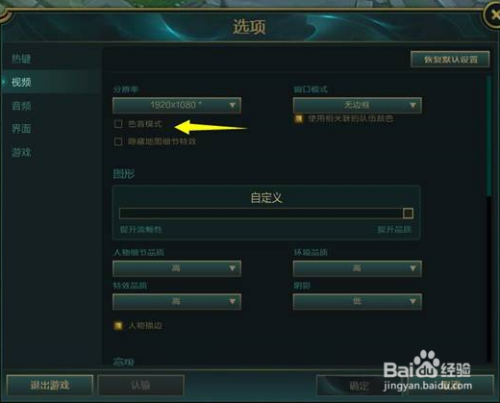Close the options window with X
500x403 pixels.
(x=494, y=15)
